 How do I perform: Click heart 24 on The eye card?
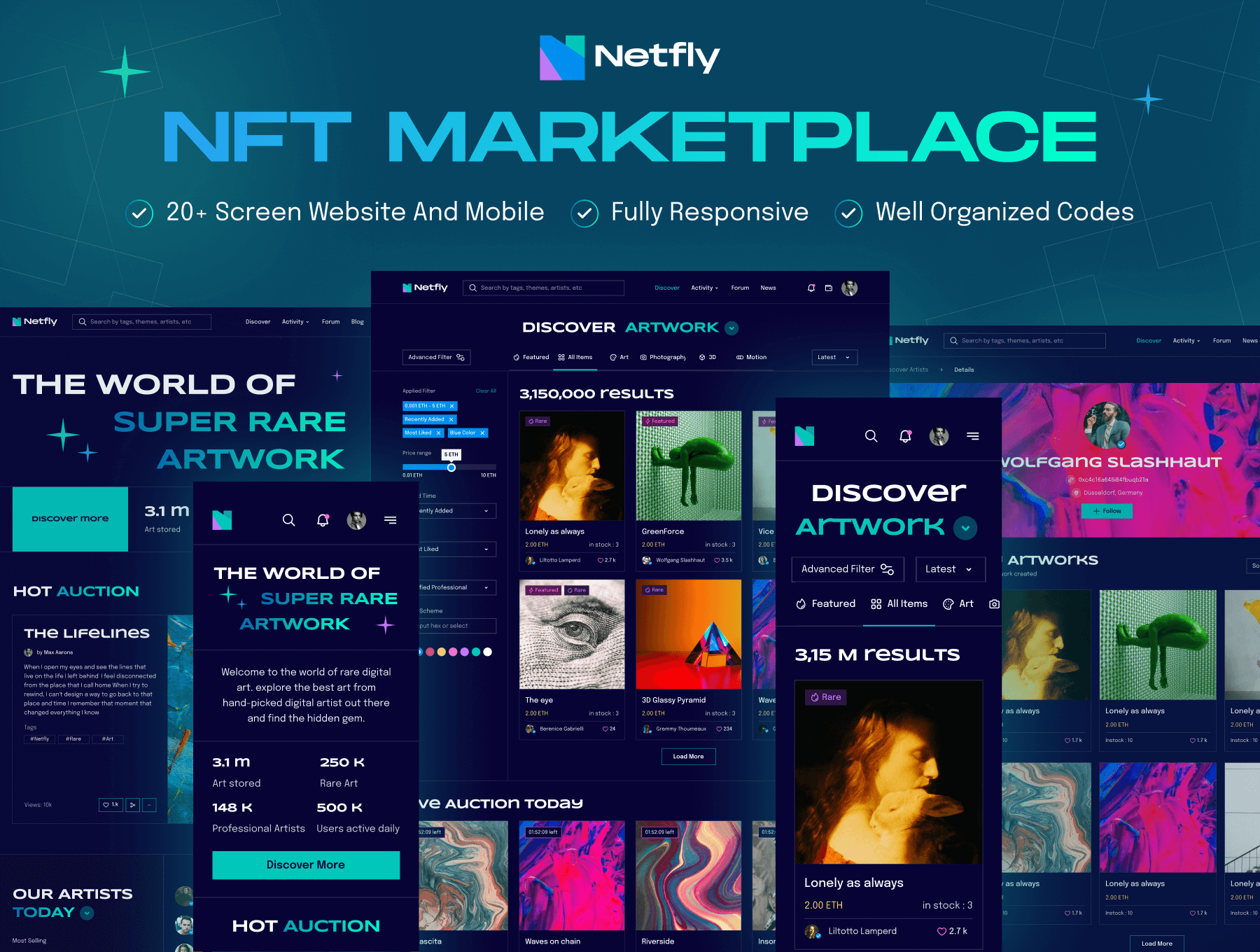point(609,729)
